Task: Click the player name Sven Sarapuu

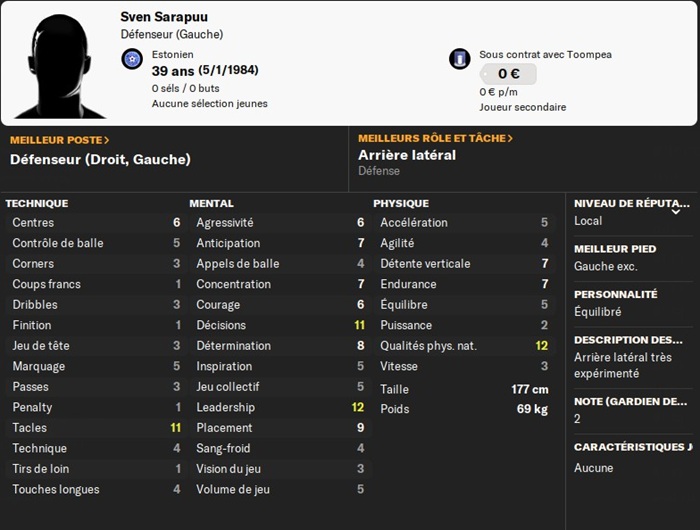Action: (164, 17)
